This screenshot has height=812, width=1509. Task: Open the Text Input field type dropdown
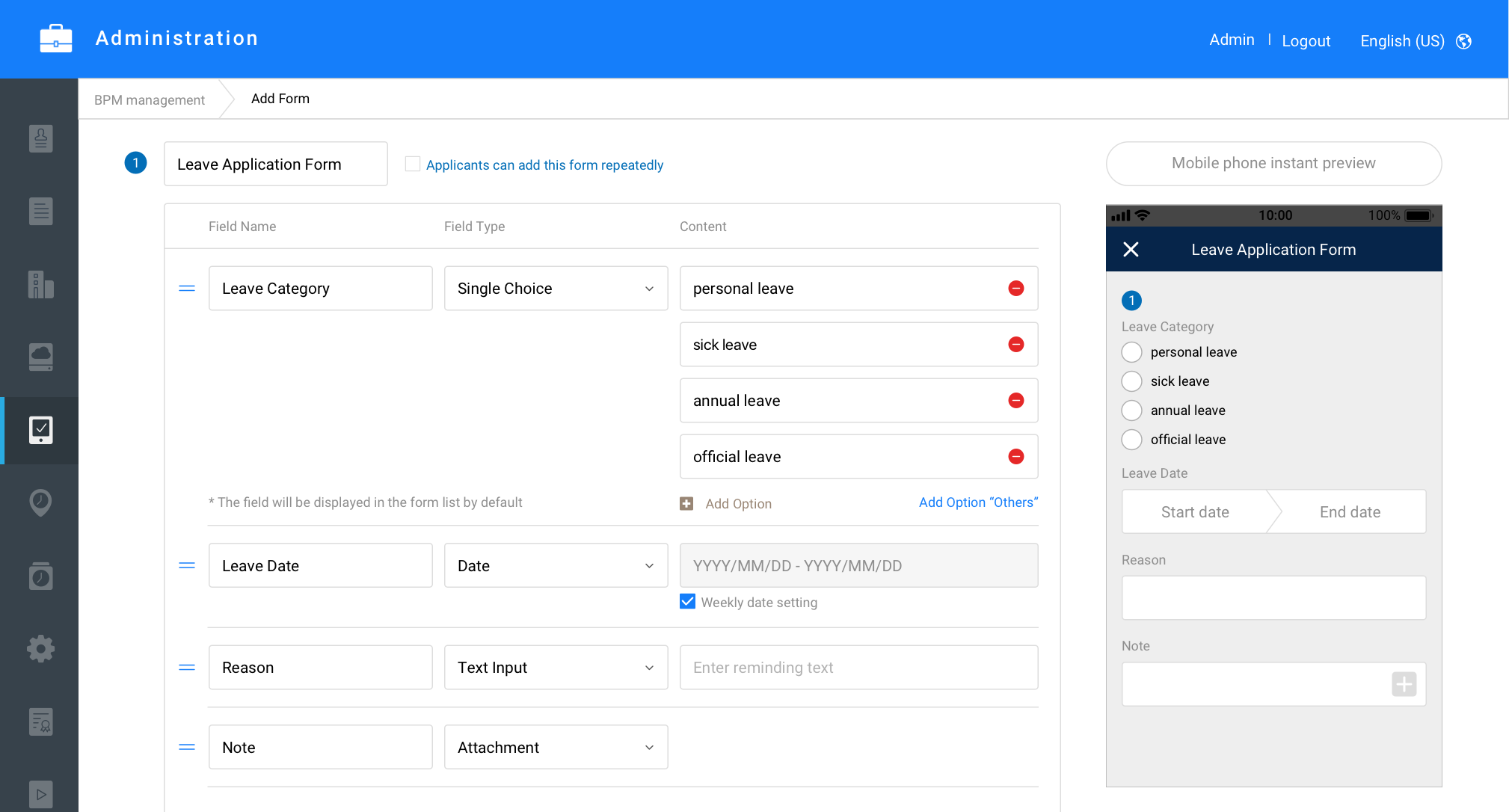556,668
